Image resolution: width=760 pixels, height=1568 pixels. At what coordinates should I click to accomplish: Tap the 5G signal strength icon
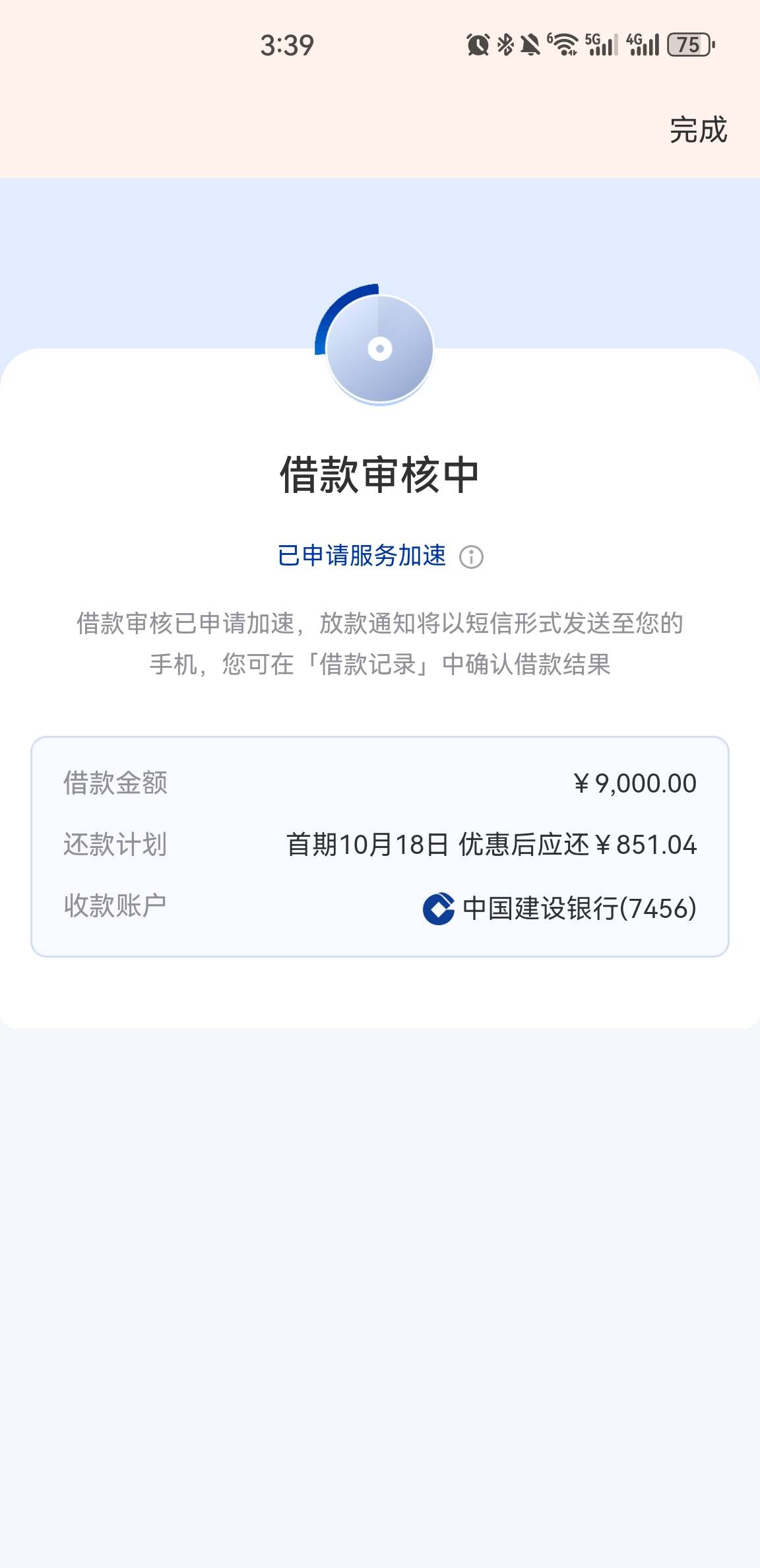point(602,45)
